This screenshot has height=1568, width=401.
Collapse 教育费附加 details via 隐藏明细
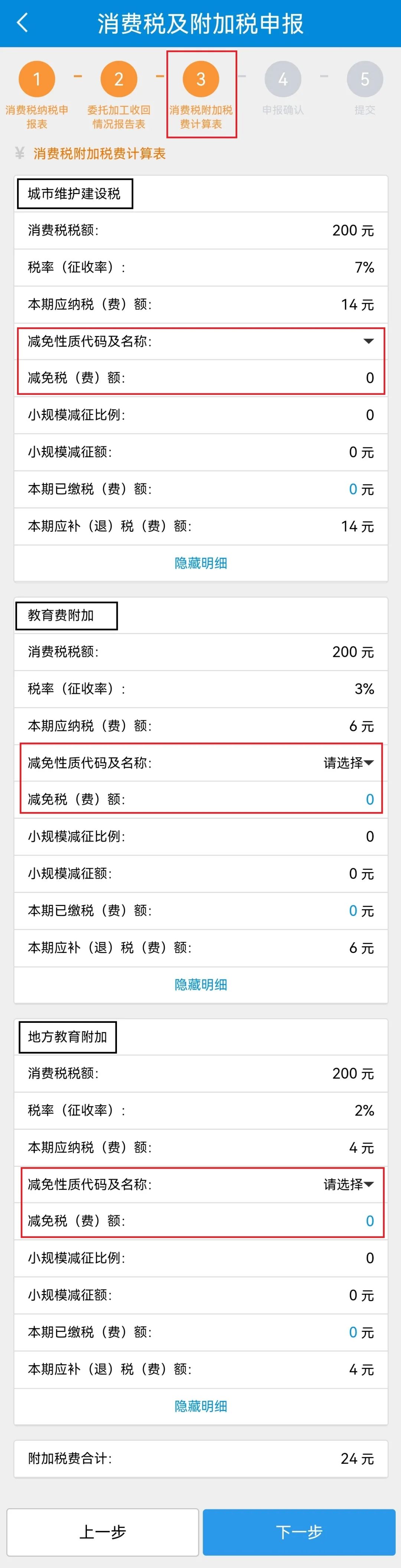point(200,985)
